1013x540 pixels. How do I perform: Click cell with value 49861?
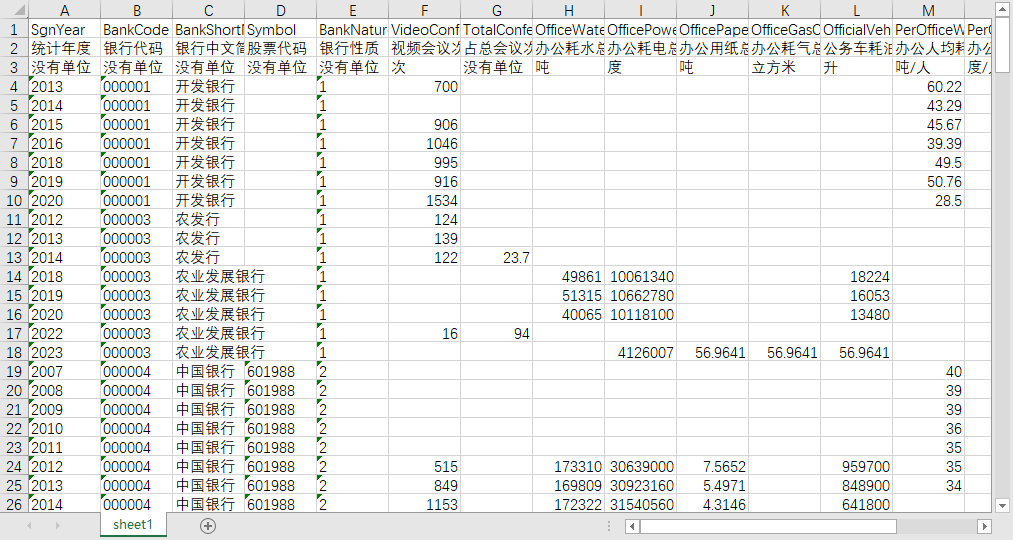point(569,276)
